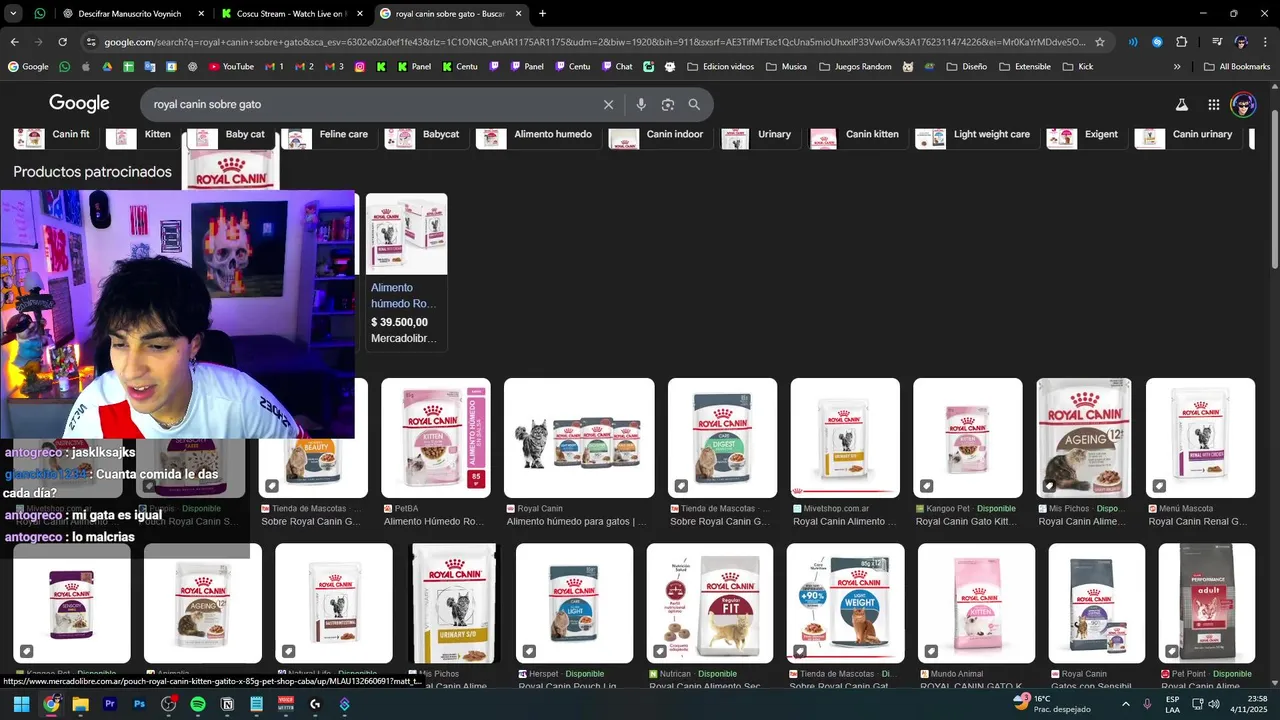Open the Extensible bookmark folder
Screen dimensions: 1280x720
point(1024,66)
